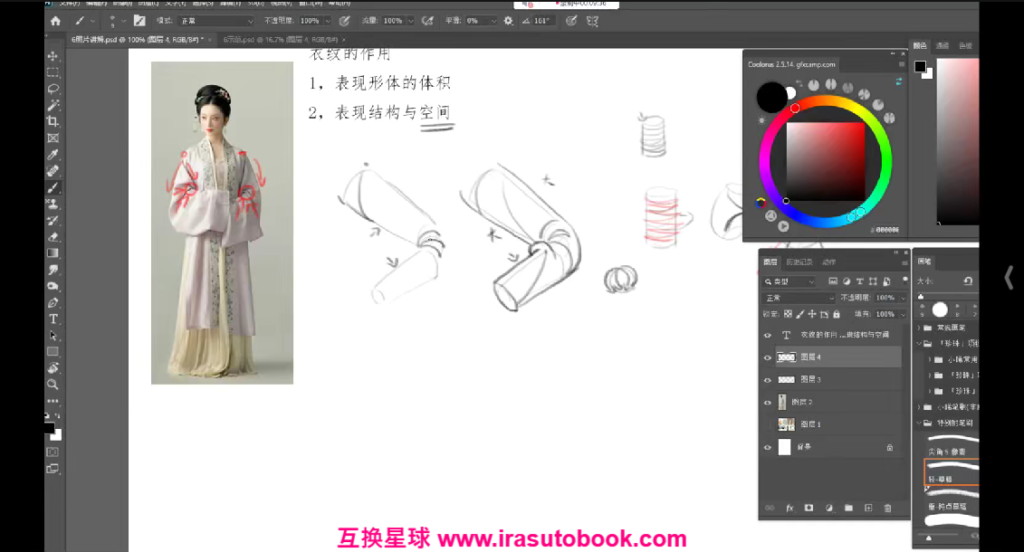
Task: Open smoothing options gear icon
Action: click(508, 21)
